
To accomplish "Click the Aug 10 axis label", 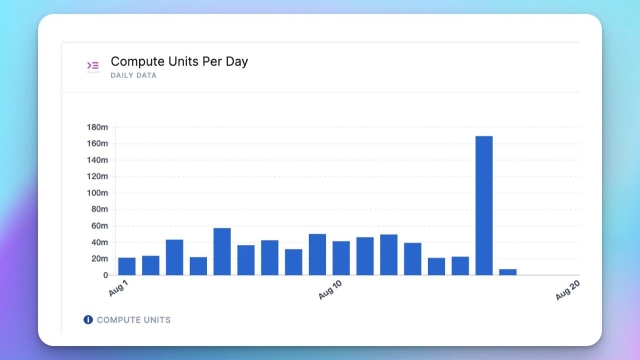I will point(330,290).
